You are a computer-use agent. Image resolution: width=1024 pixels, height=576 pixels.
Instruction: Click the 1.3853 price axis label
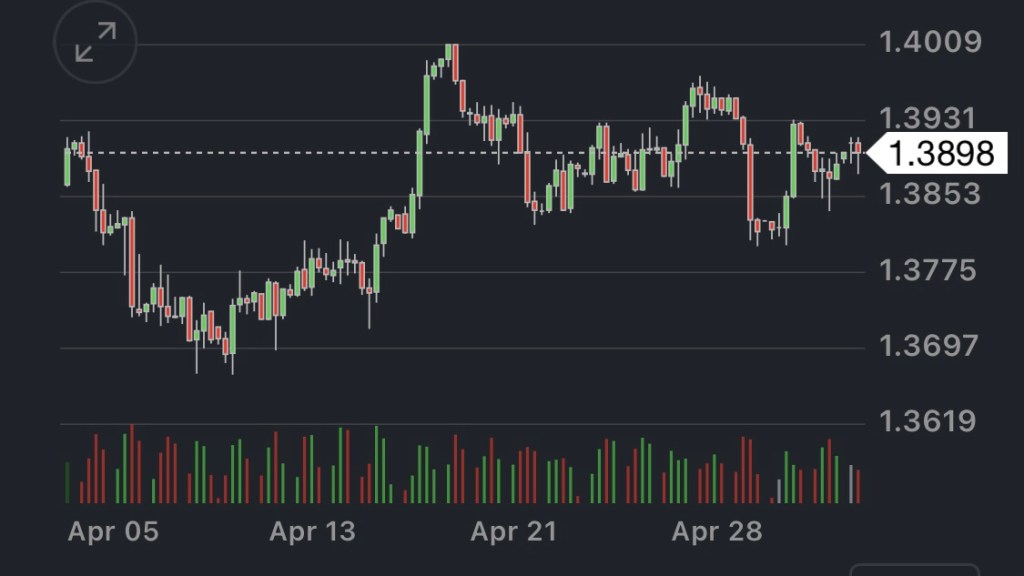929,195
